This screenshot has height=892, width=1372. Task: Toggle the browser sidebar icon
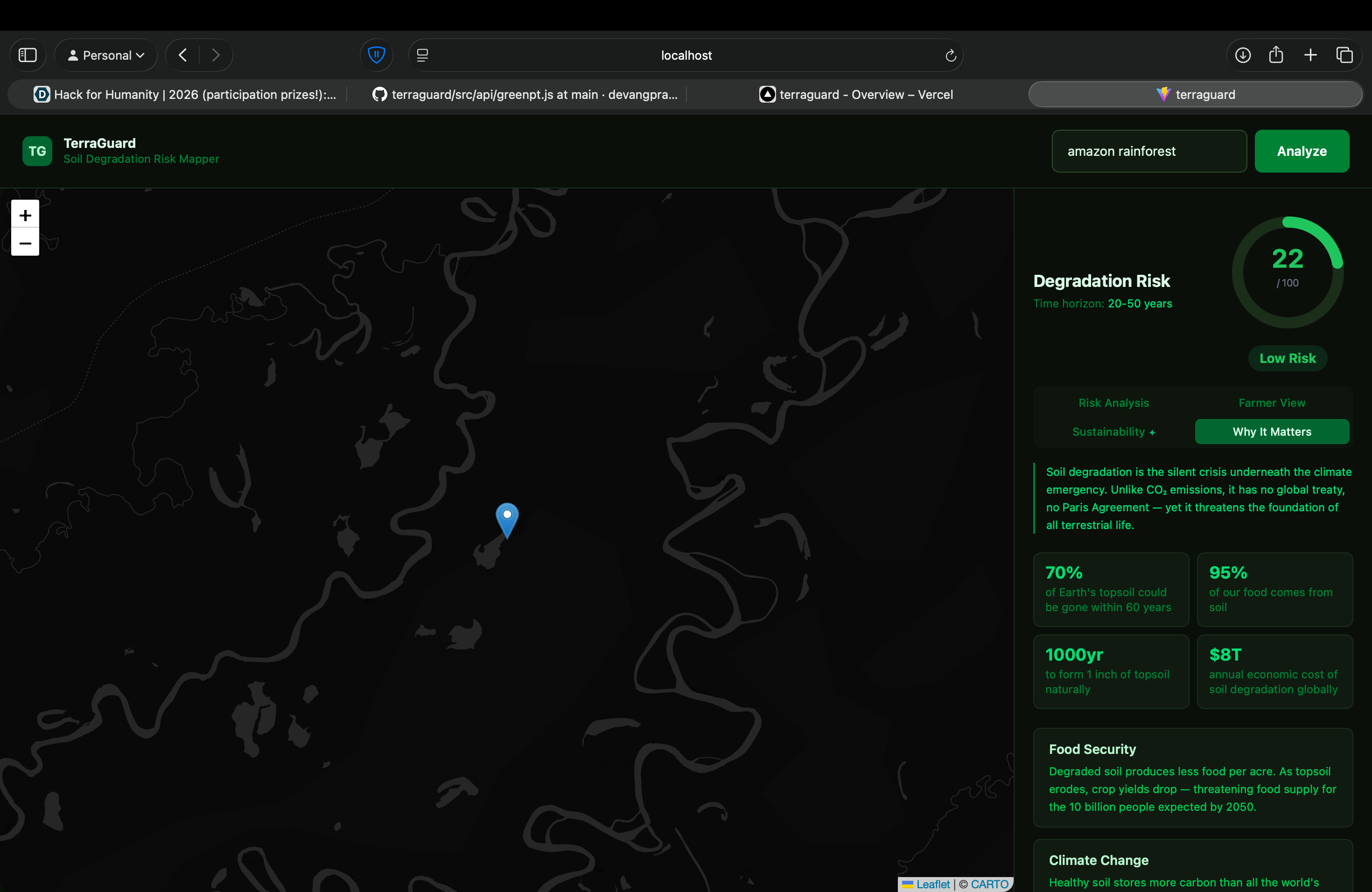coord(28,56)
